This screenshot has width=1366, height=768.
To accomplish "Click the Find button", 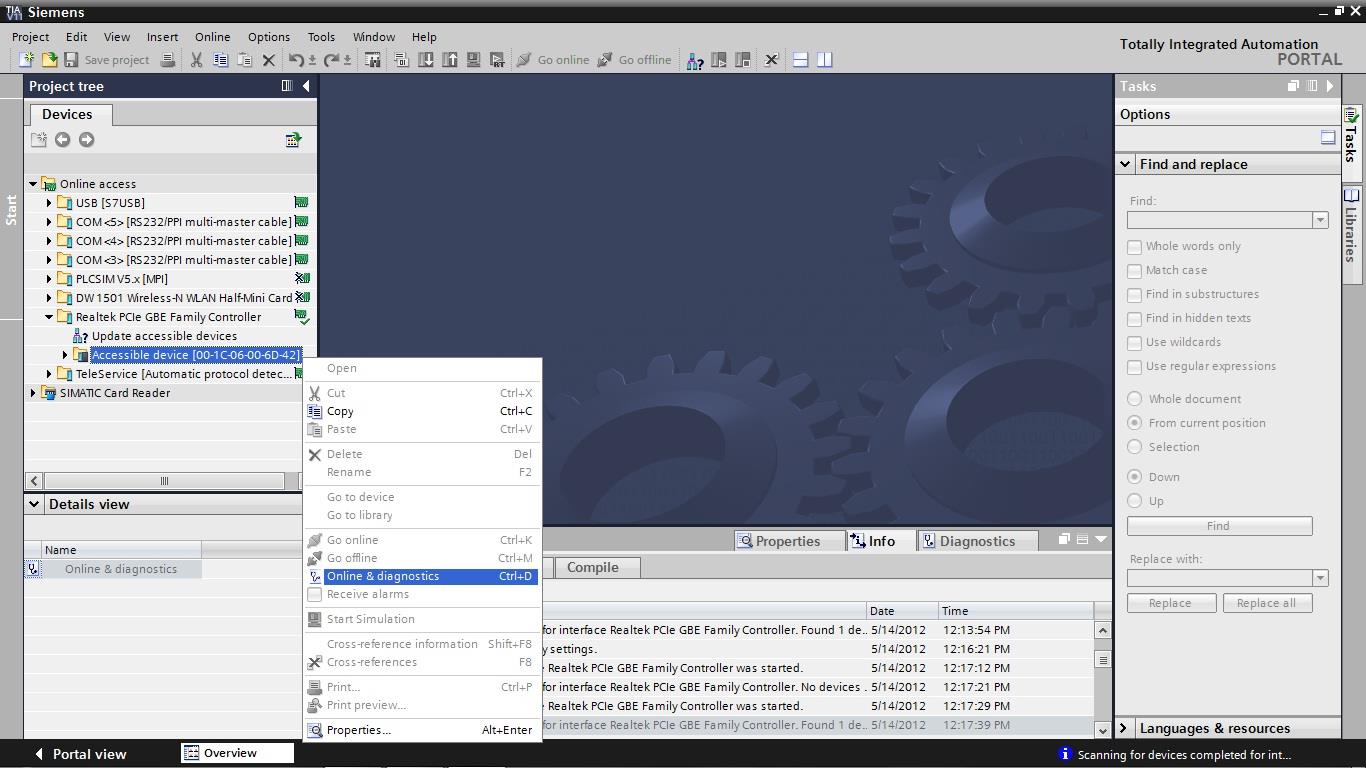I will pos(1219,526).
